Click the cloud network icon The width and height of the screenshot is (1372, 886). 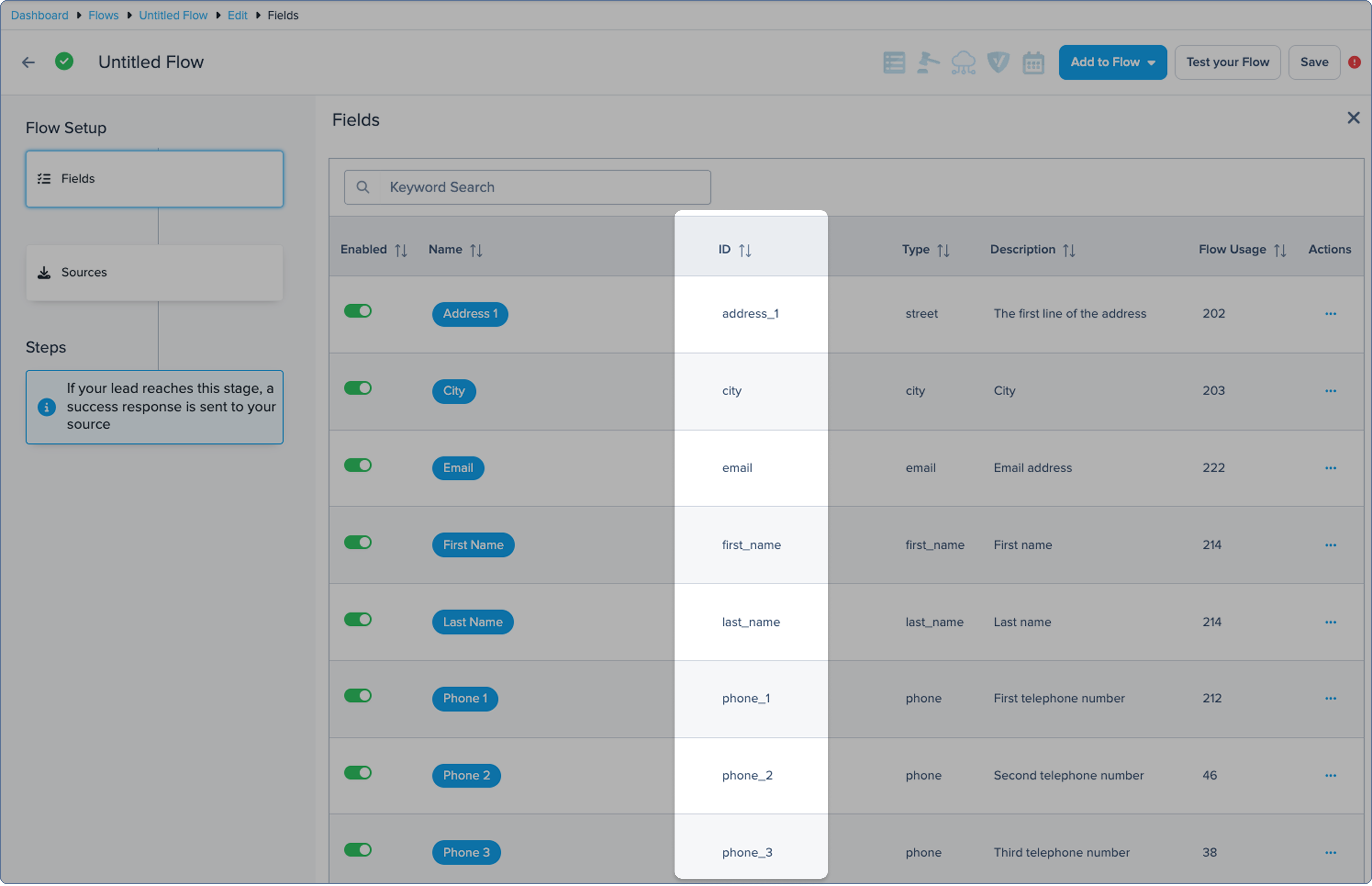tap(963, 63)
